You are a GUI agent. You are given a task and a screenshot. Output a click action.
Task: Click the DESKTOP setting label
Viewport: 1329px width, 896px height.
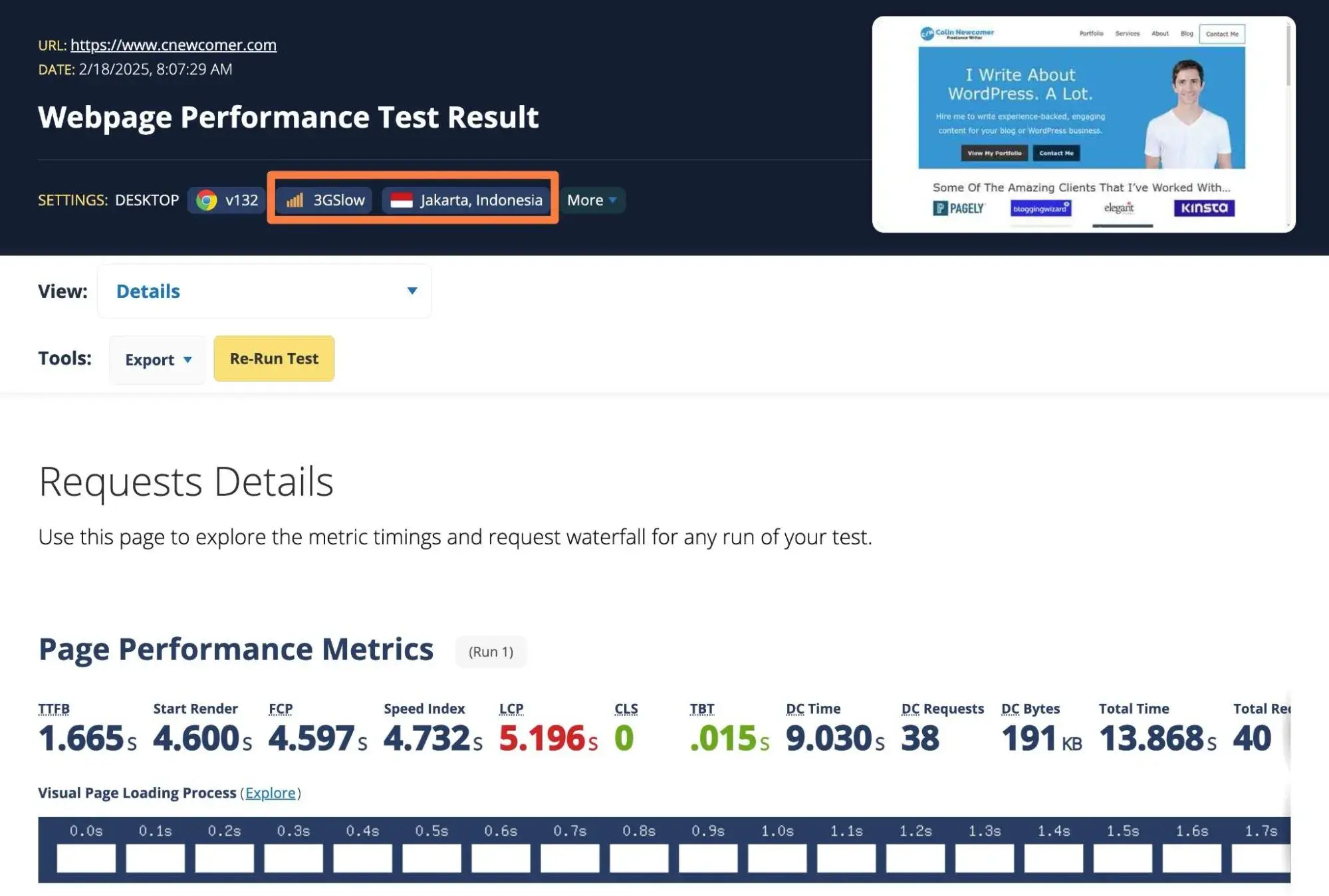tap(147, 200)
